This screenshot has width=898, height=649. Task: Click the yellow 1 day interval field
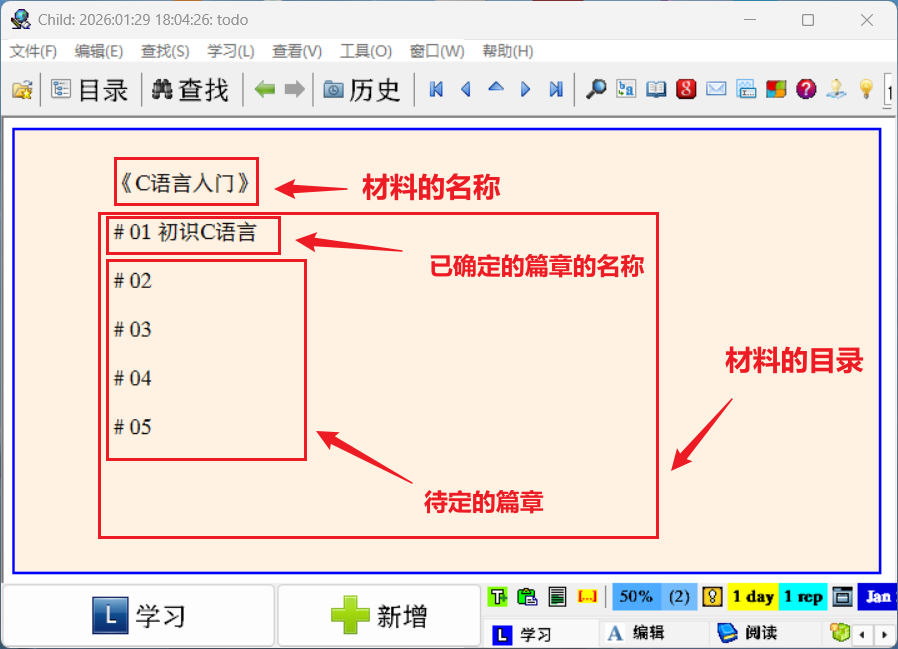753,597
